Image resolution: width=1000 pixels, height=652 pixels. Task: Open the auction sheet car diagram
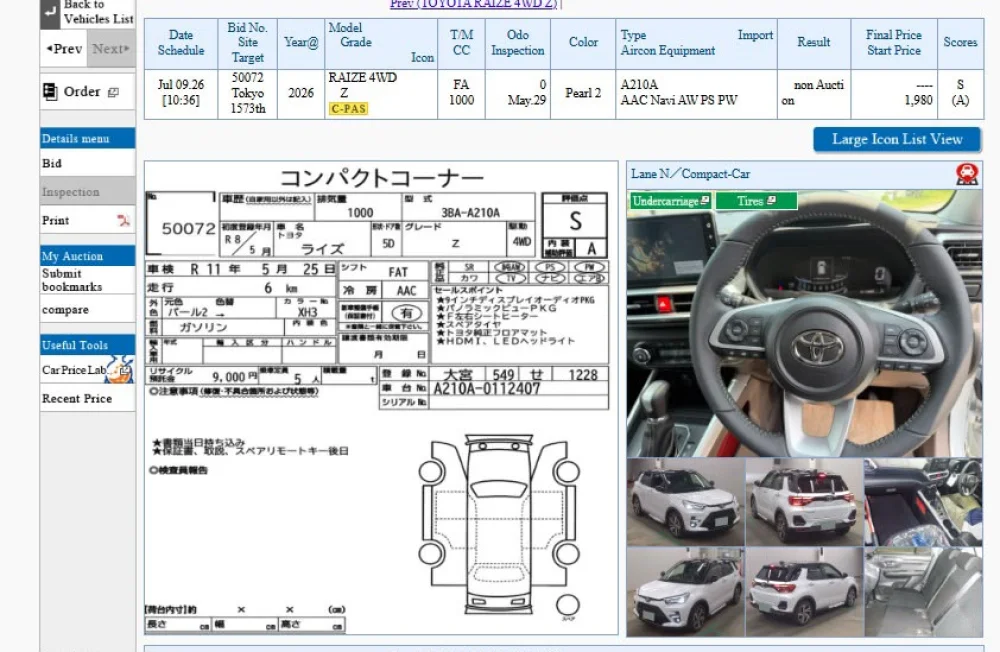499,526
